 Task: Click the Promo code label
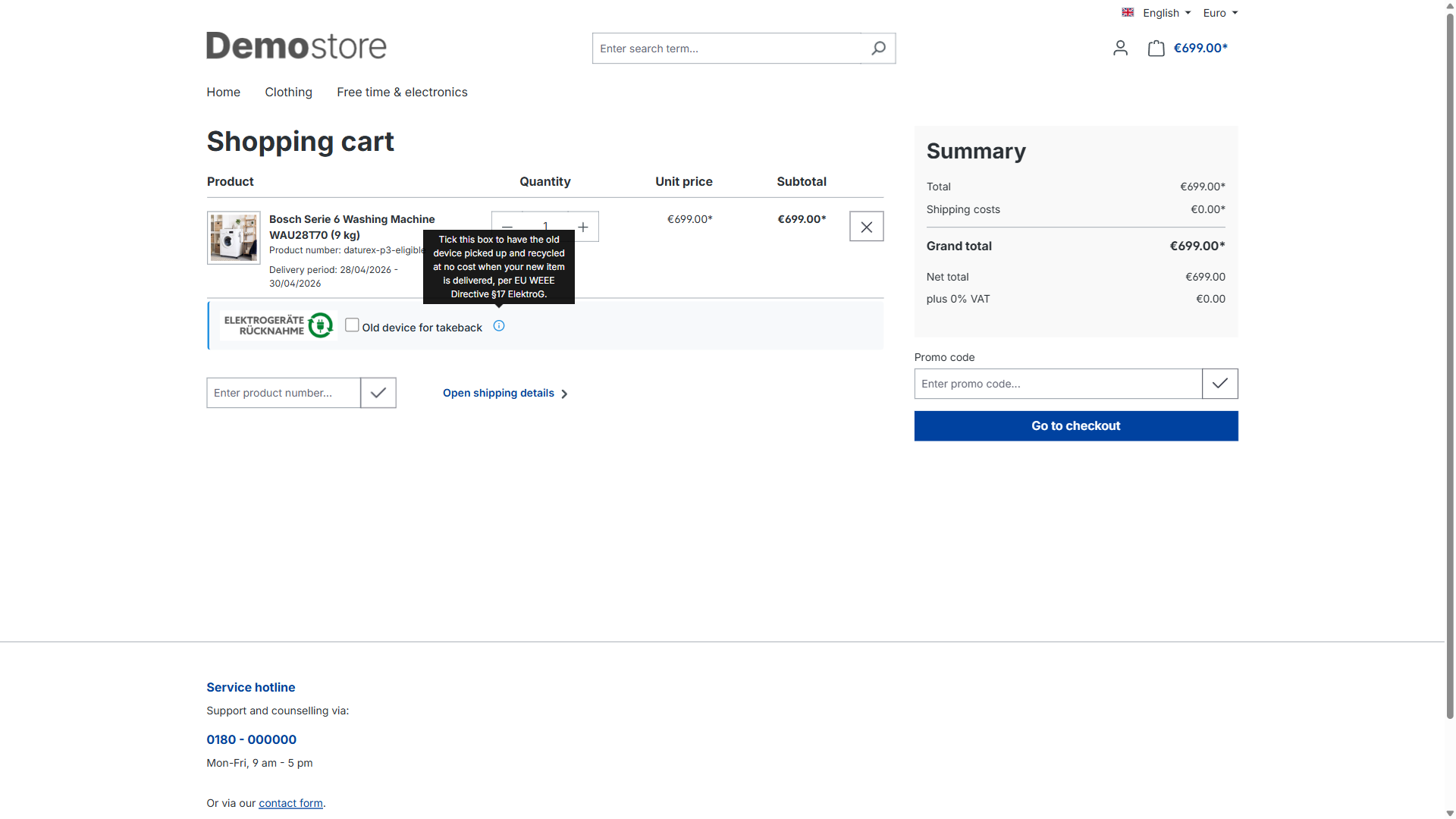[945, 358]
